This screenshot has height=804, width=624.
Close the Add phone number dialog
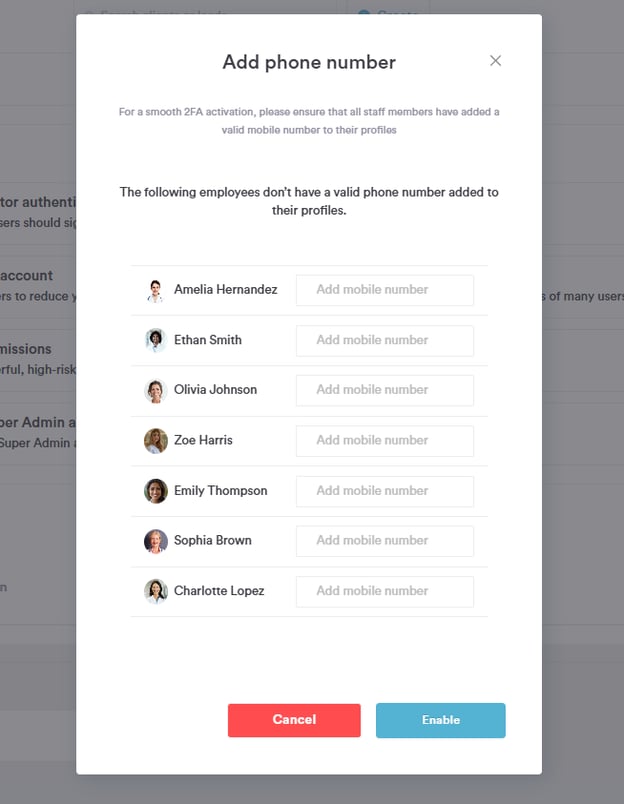(x=495, y=61)
